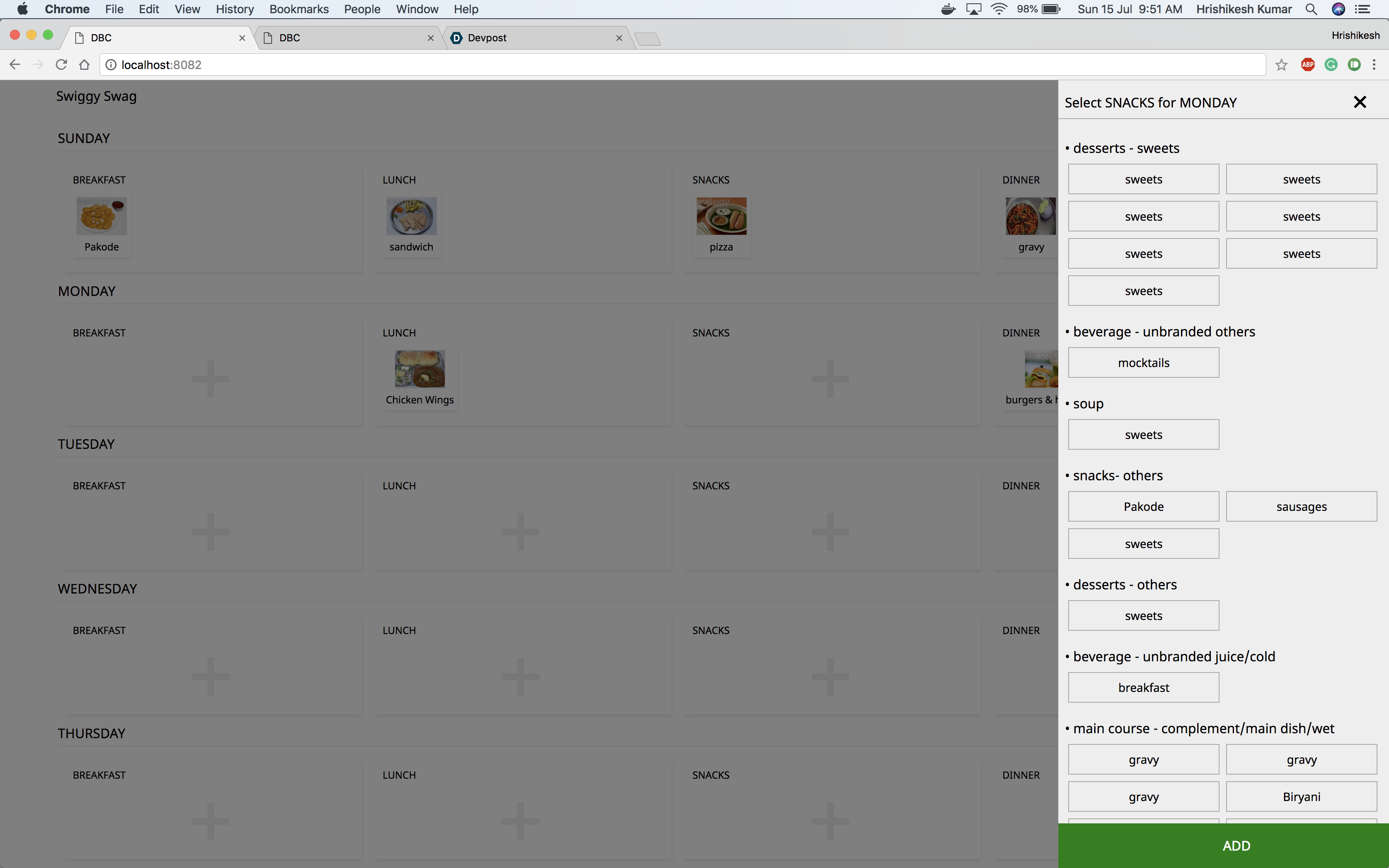The width and height of the screenshot is (1389, 868).
Task: Choose the Pakode snack option
Action: point(1143,506)
